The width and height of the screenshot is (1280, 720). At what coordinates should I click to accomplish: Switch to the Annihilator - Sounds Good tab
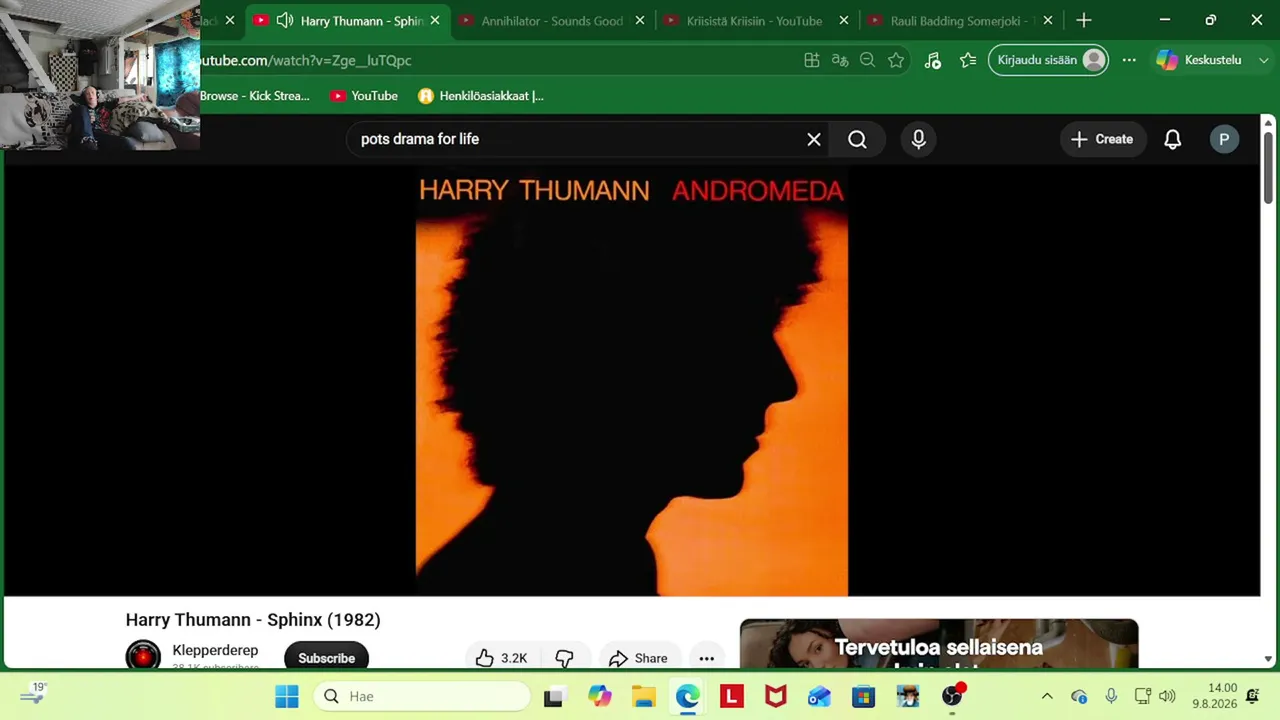(x=552, y=20)
